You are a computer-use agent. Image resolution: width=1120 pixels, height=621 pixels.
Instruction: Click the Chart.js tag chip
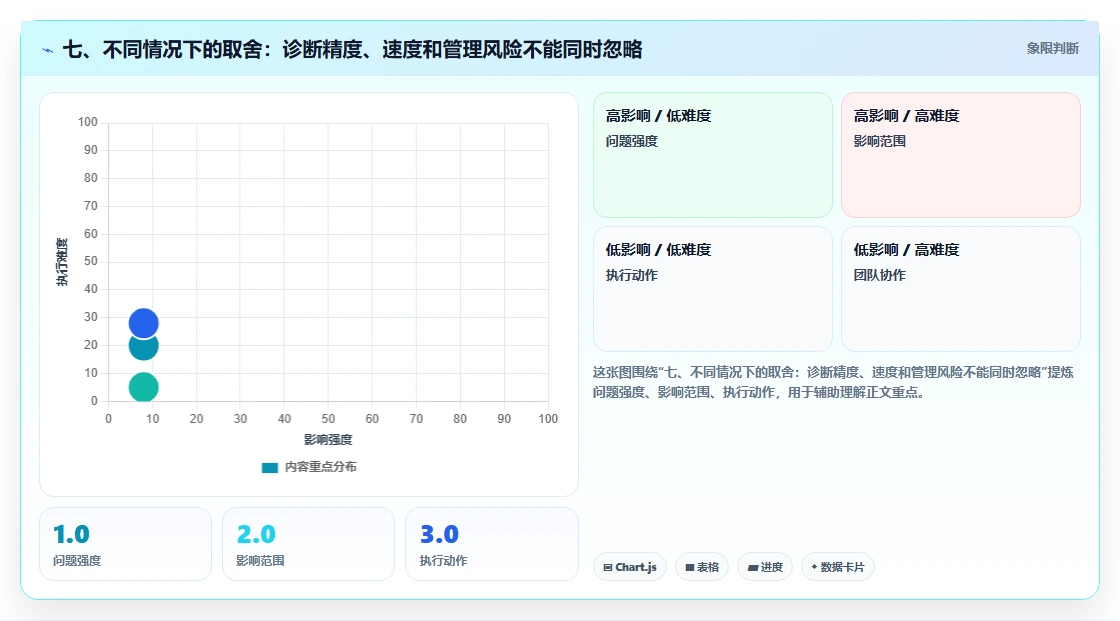click(x=630, y=567)
